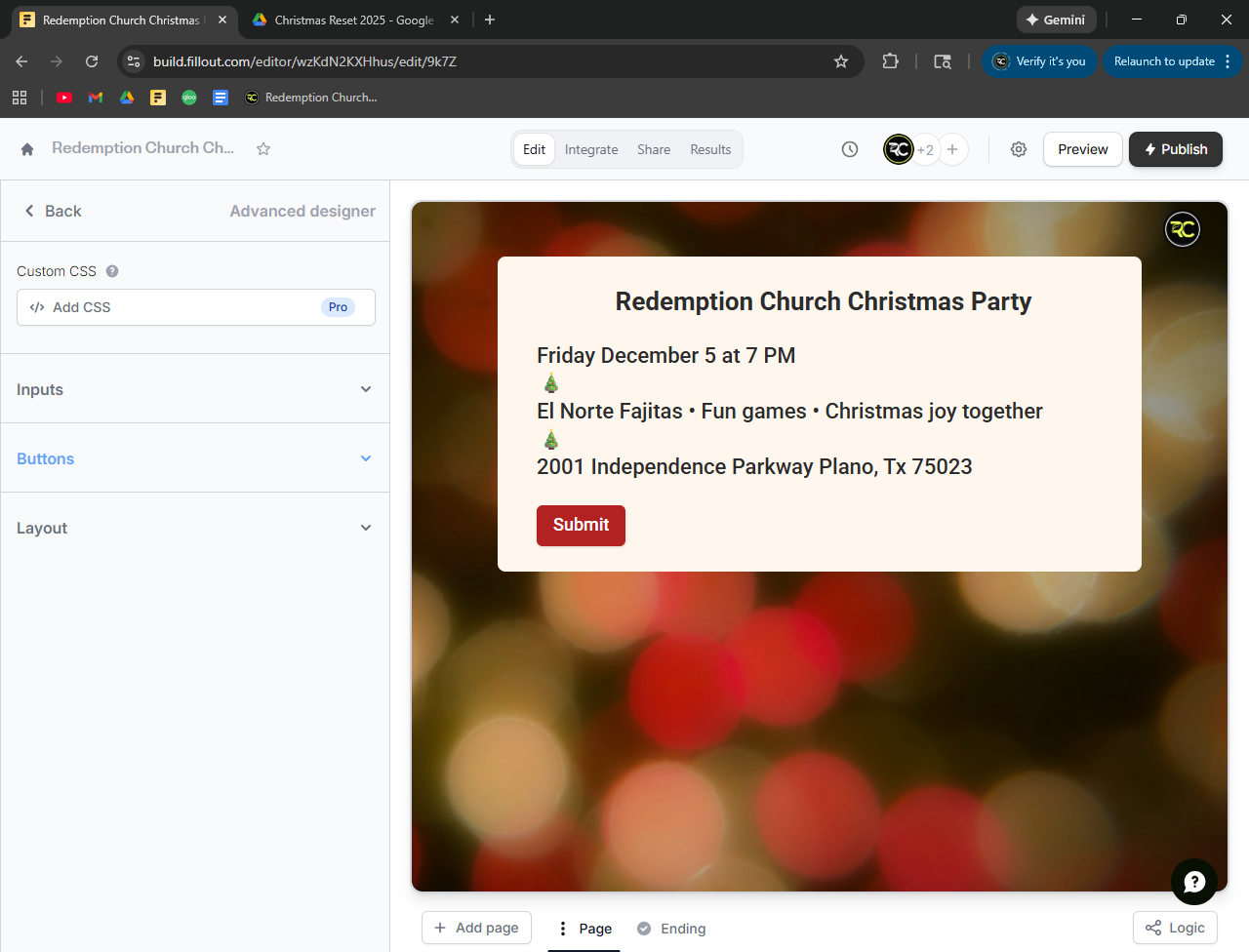Star the form as a favorite
Viewport: 1249px width, 952px height.
[263, 149]
